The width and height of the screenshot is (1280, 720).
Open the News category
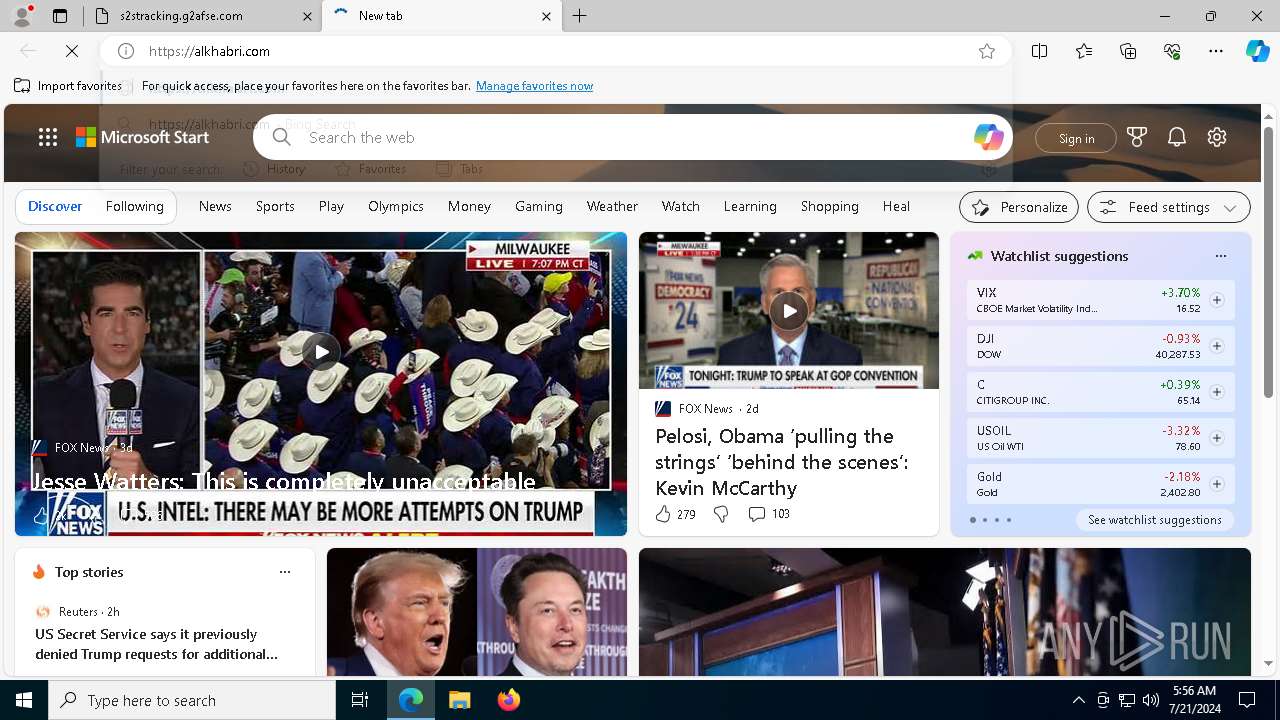(x=215, y=206)
